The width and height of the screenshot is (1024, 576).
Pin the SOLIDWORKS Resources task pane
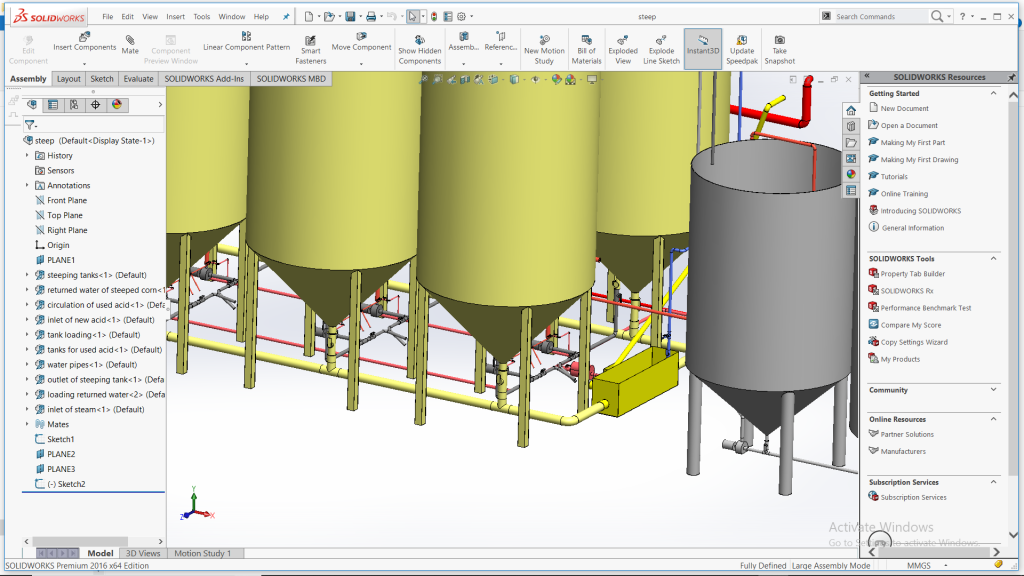[x=1011, y=77]
